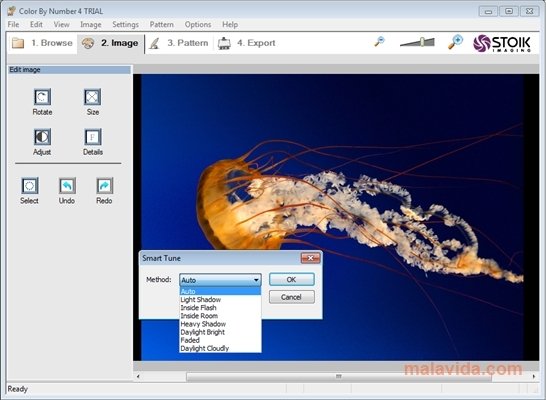Zoom out with the small magnifier icon

click(380, 41)
